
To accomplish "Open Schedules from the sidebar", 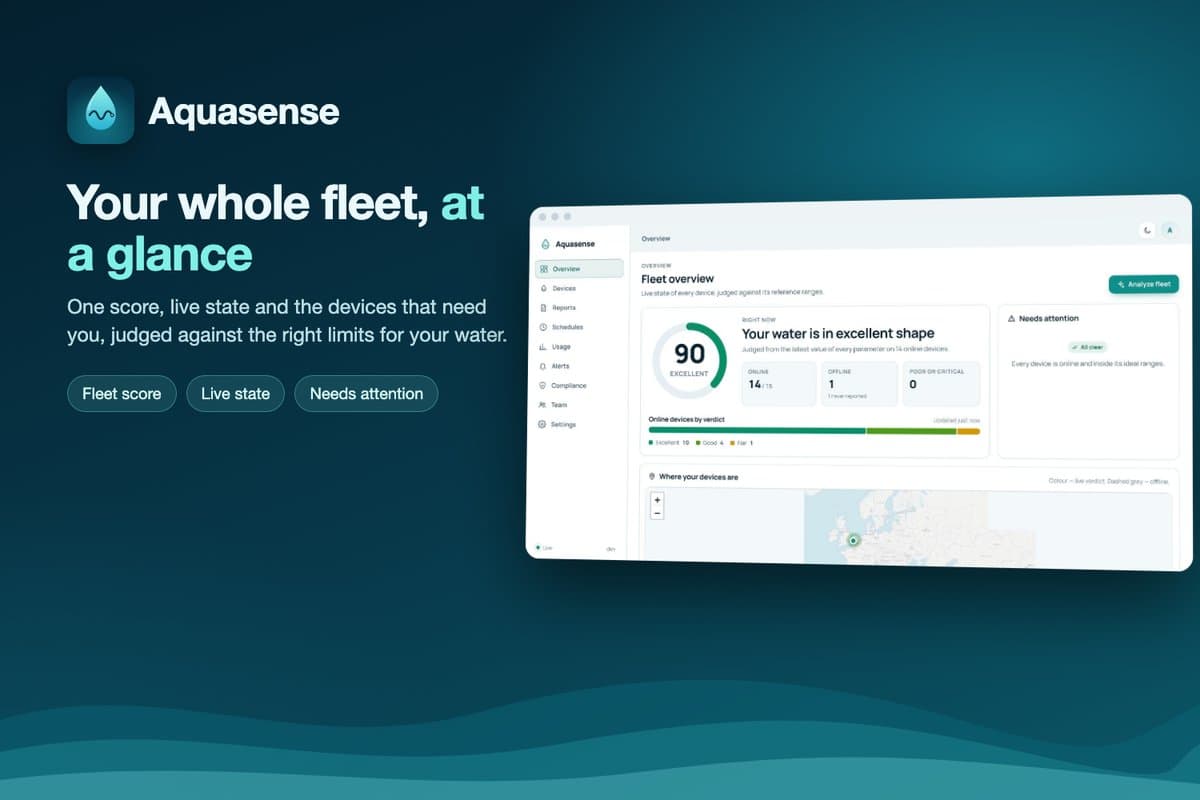I will pos(579,327).
